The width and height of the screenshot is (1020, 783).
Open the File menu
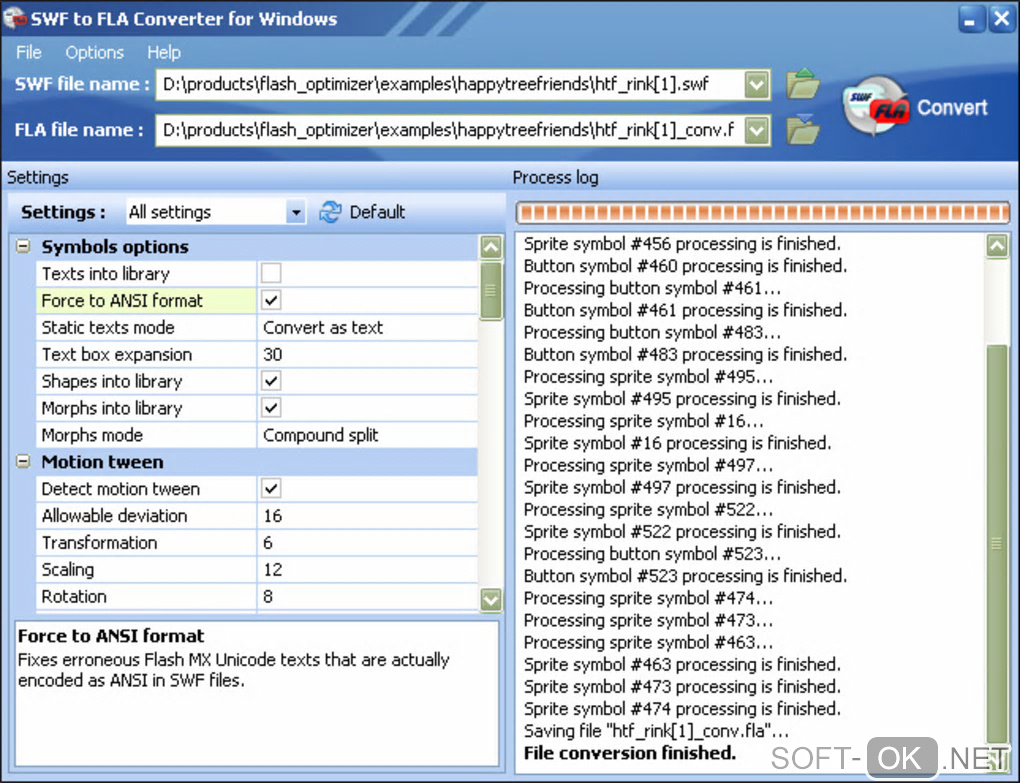[x=29, y=52]
